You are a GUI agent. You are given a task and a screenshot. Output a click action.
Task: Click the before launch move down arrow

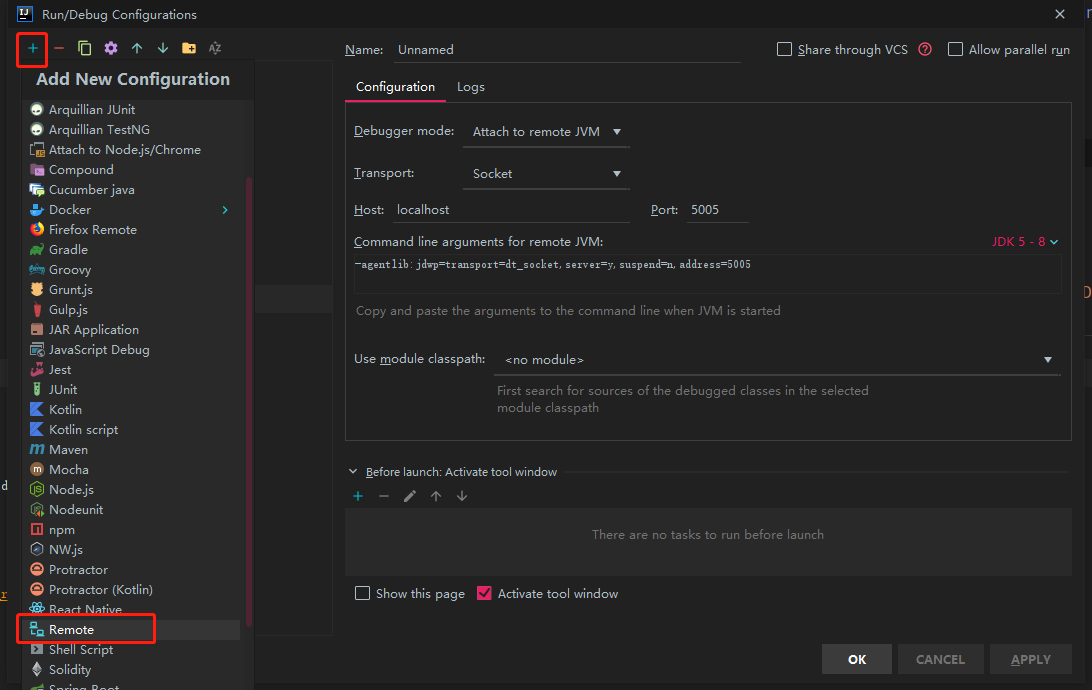(x=462, y=496)
